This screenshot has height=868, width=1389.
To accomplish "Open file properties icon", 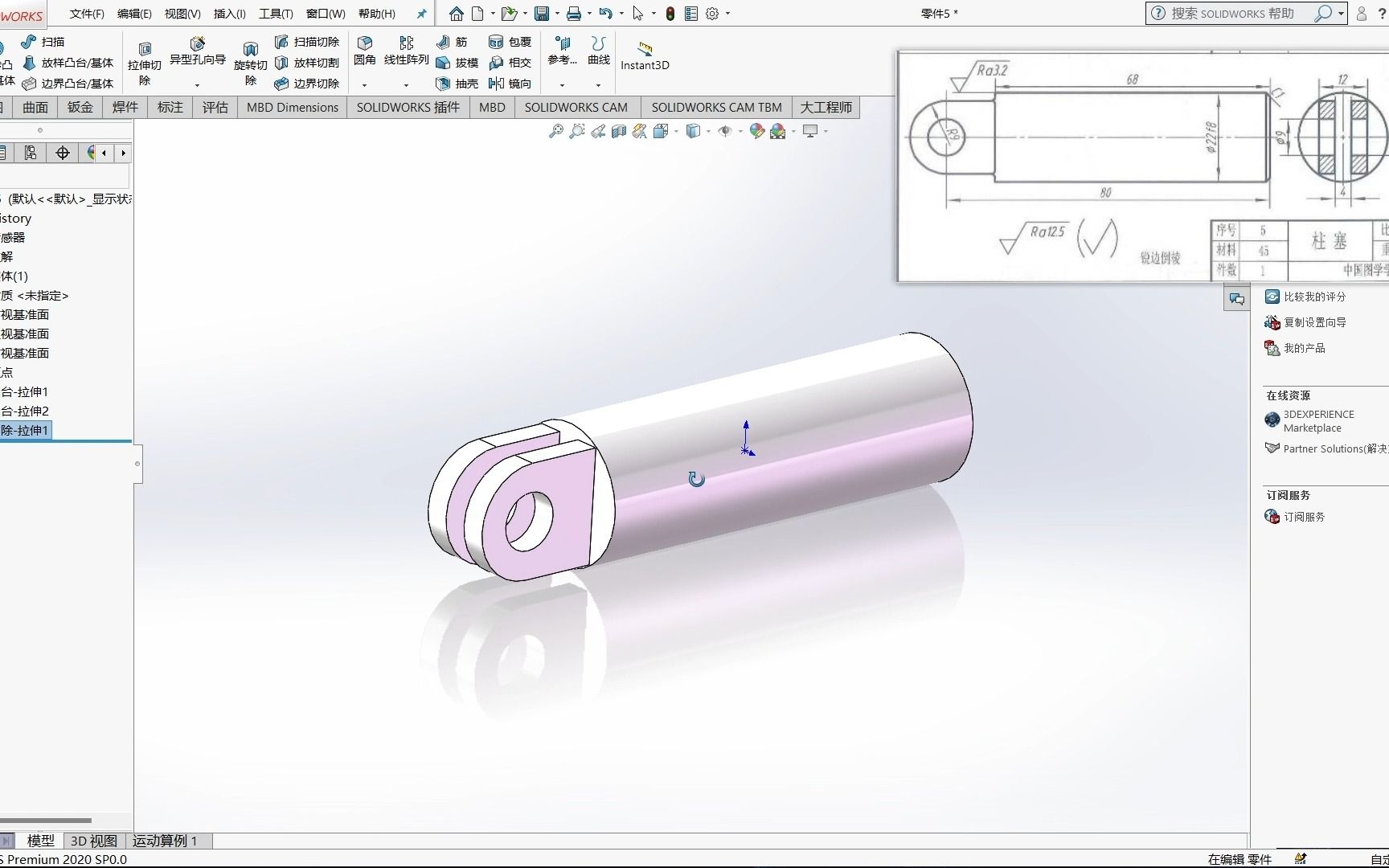I will pos(691,14).
